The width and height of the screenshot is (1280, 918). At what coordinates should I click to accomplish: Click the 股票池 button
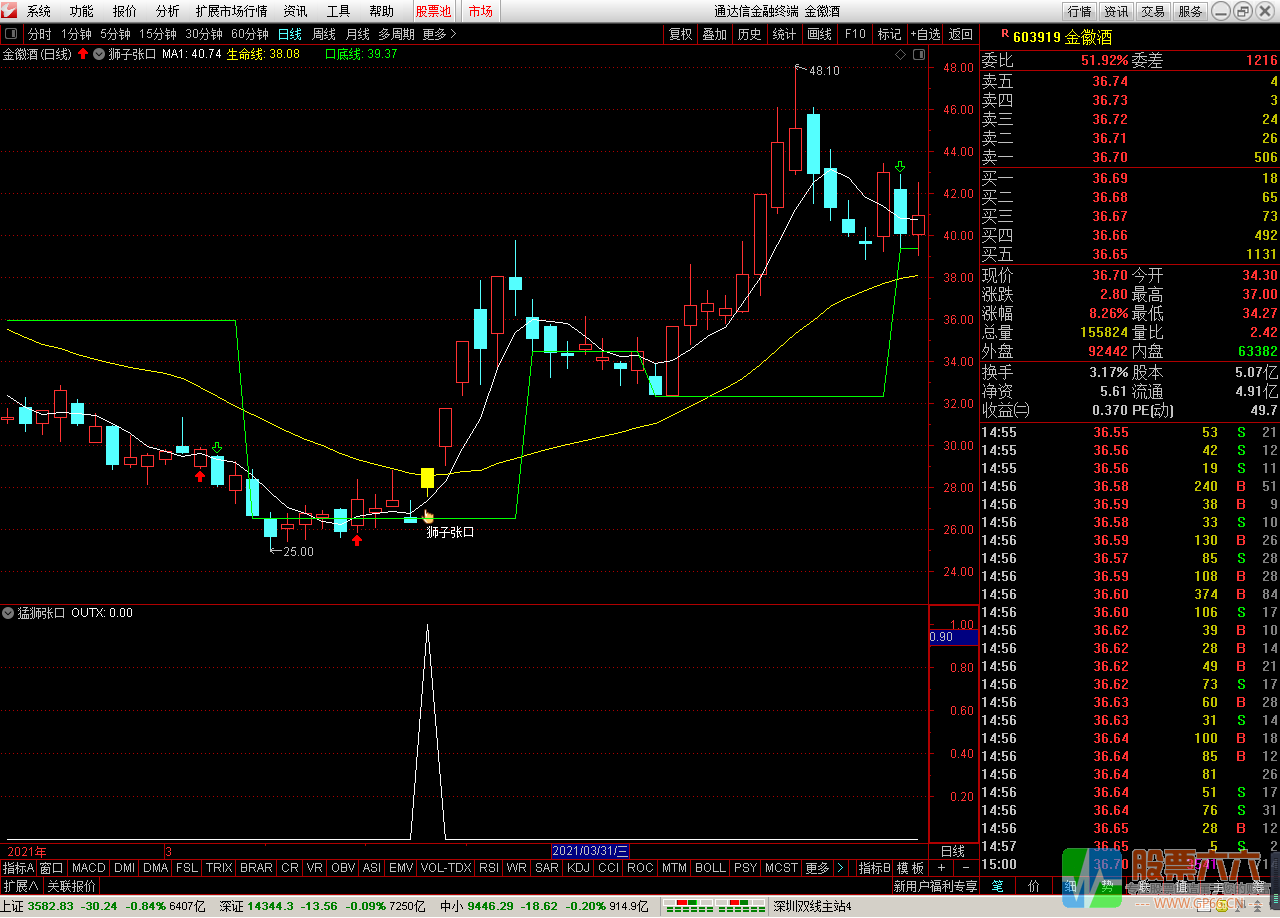pos(433,11)
